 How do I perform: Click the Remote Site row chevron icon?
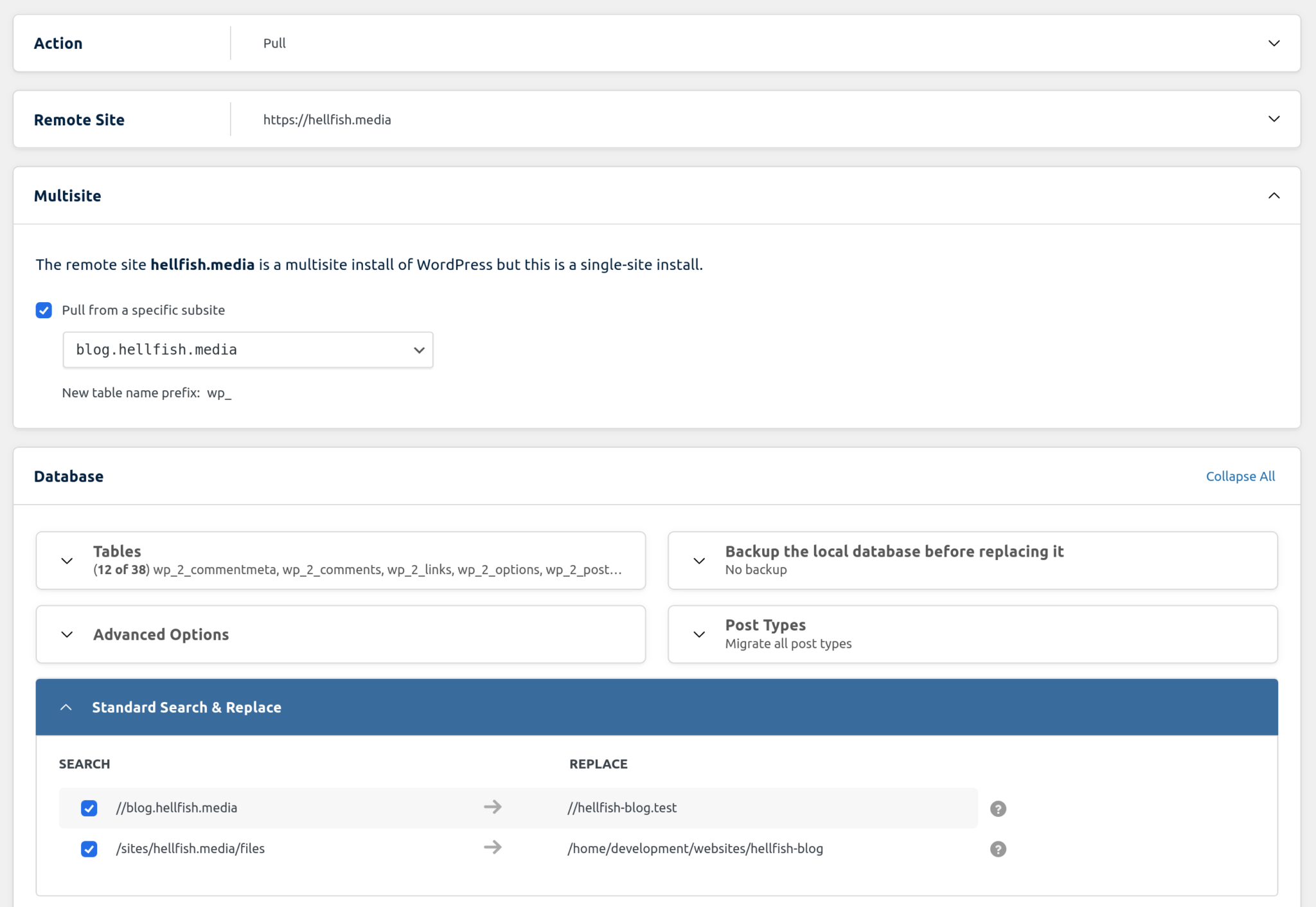tap(1274, 119)
